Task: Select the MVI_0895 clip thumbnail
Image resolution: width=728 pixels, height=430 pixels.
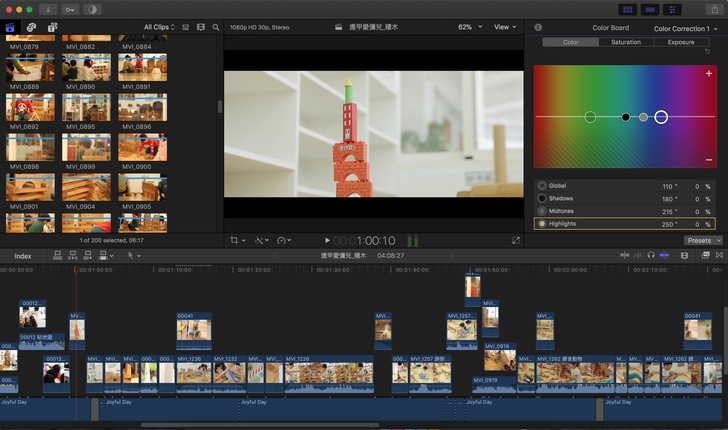Action: tap(86, 106)
